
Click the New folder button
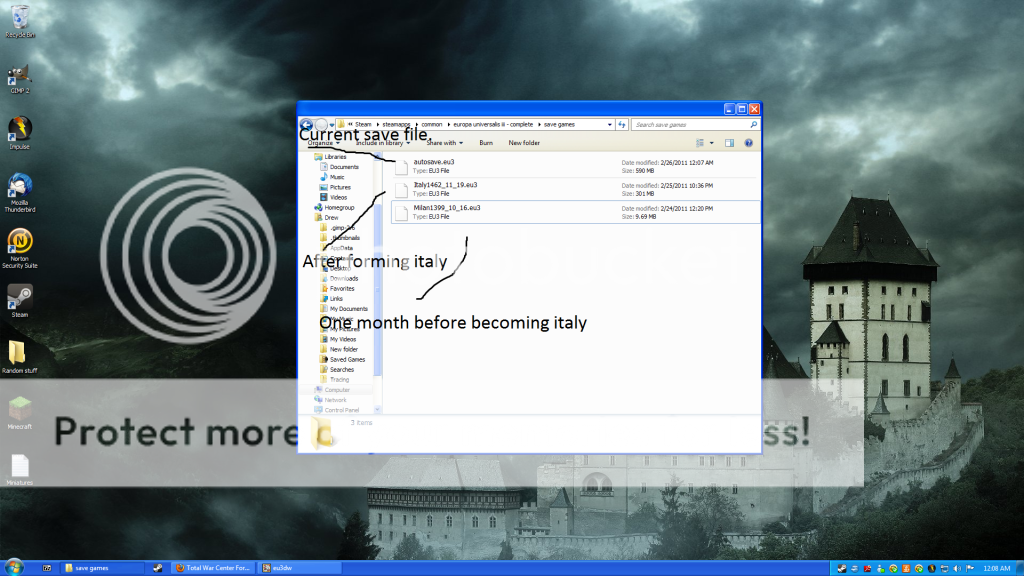pos(524,143)
